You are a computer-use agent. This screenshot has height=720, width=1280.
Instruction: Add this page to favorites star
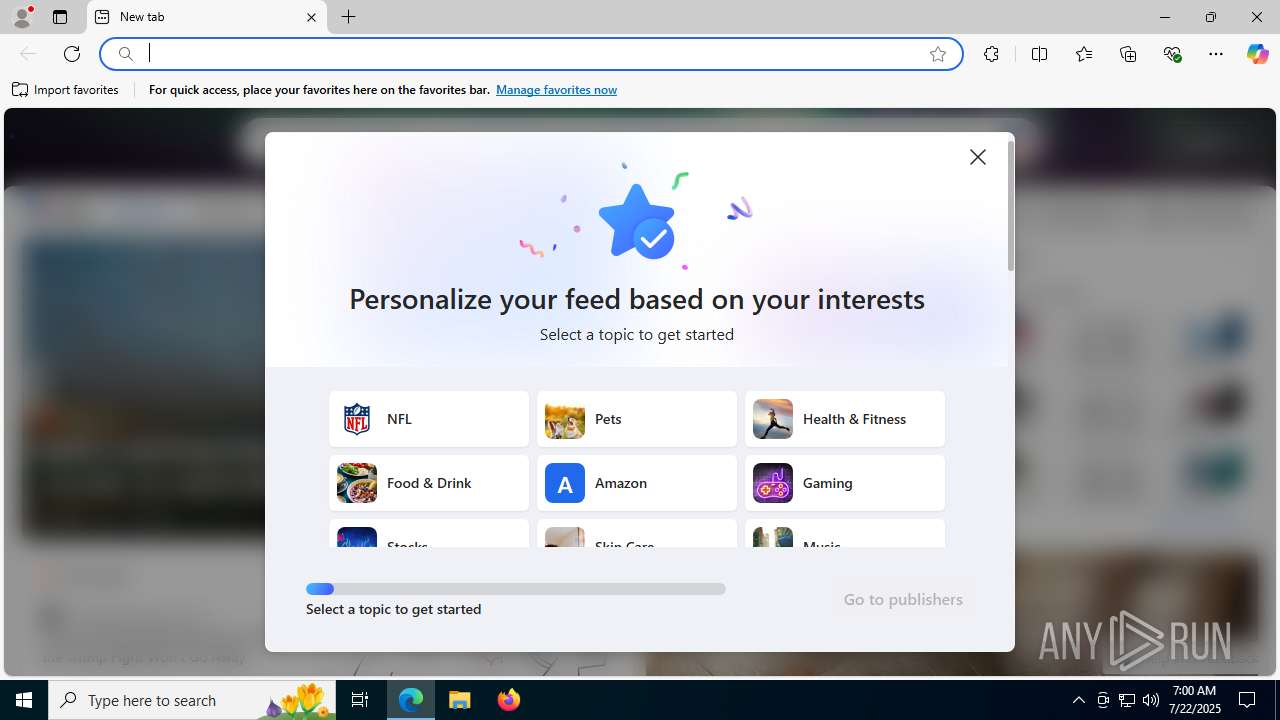click(938, 54)
